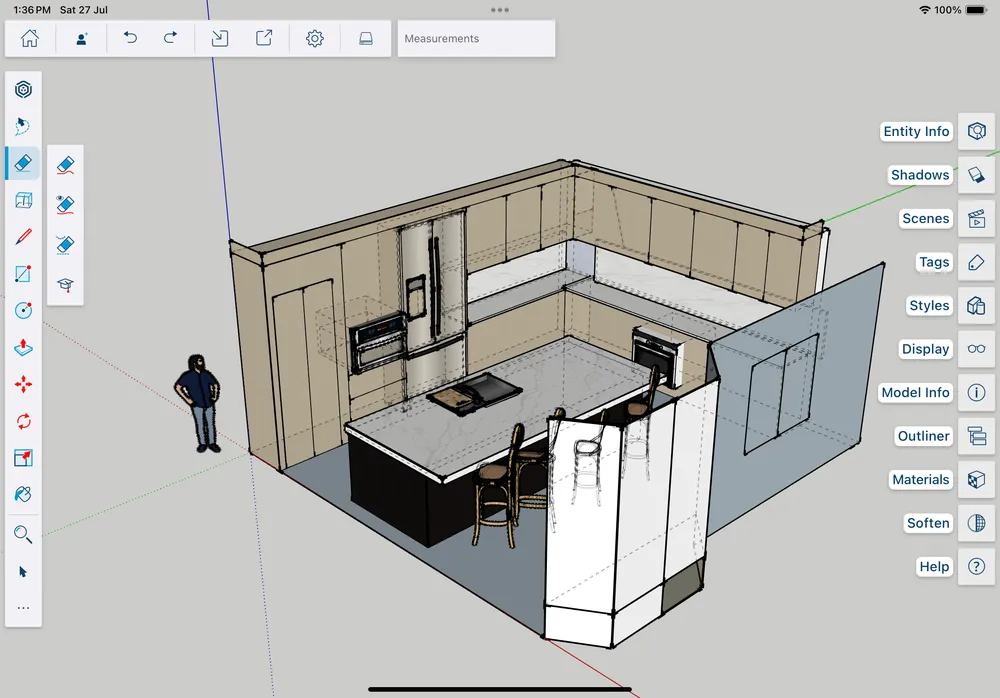Select the Eraser tool in left toolbar

click(23, 163)
